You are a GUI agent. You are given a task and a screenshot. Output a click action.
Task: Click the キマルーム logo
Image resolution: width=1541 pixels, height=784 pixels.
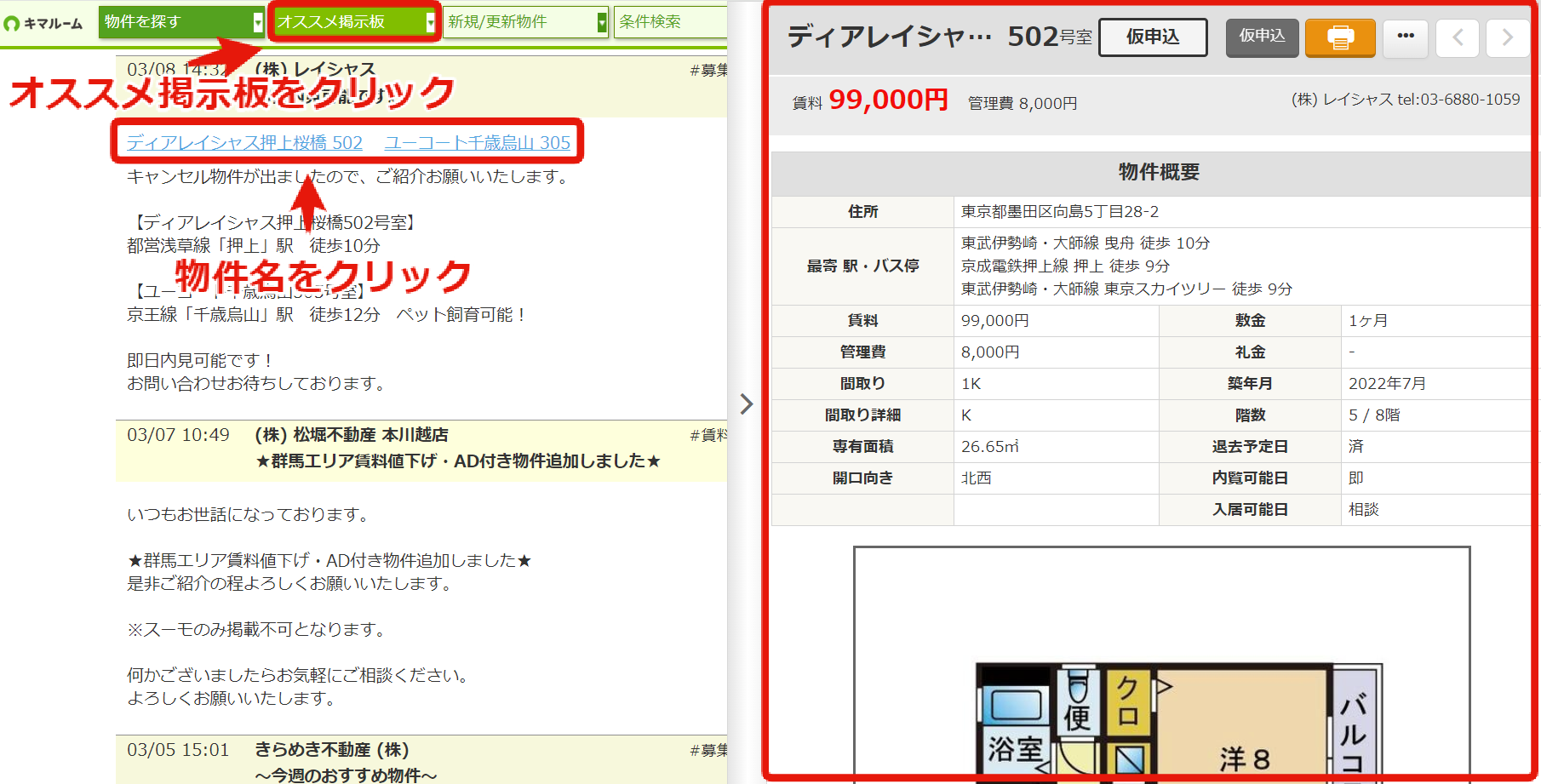[x=43, y=23]
